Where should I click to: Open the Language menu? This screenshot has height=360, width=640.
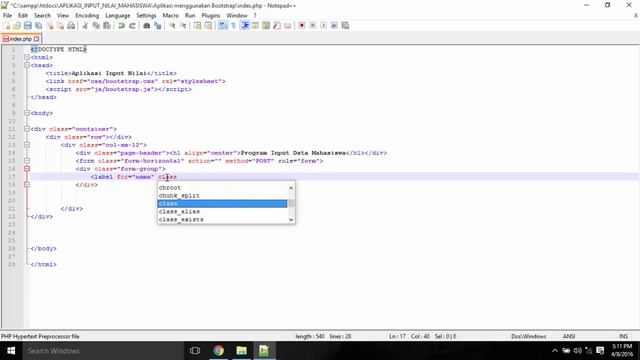pos(118,16)
